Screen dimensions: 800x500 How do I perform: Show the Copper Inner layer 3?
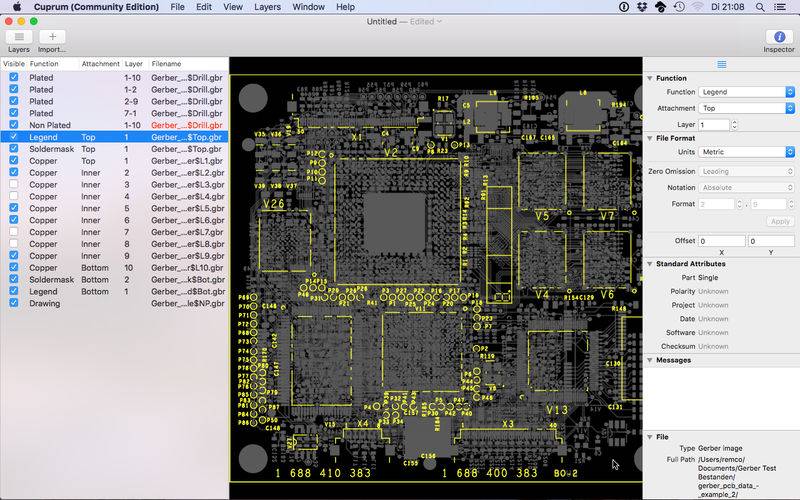click(13, 184)
